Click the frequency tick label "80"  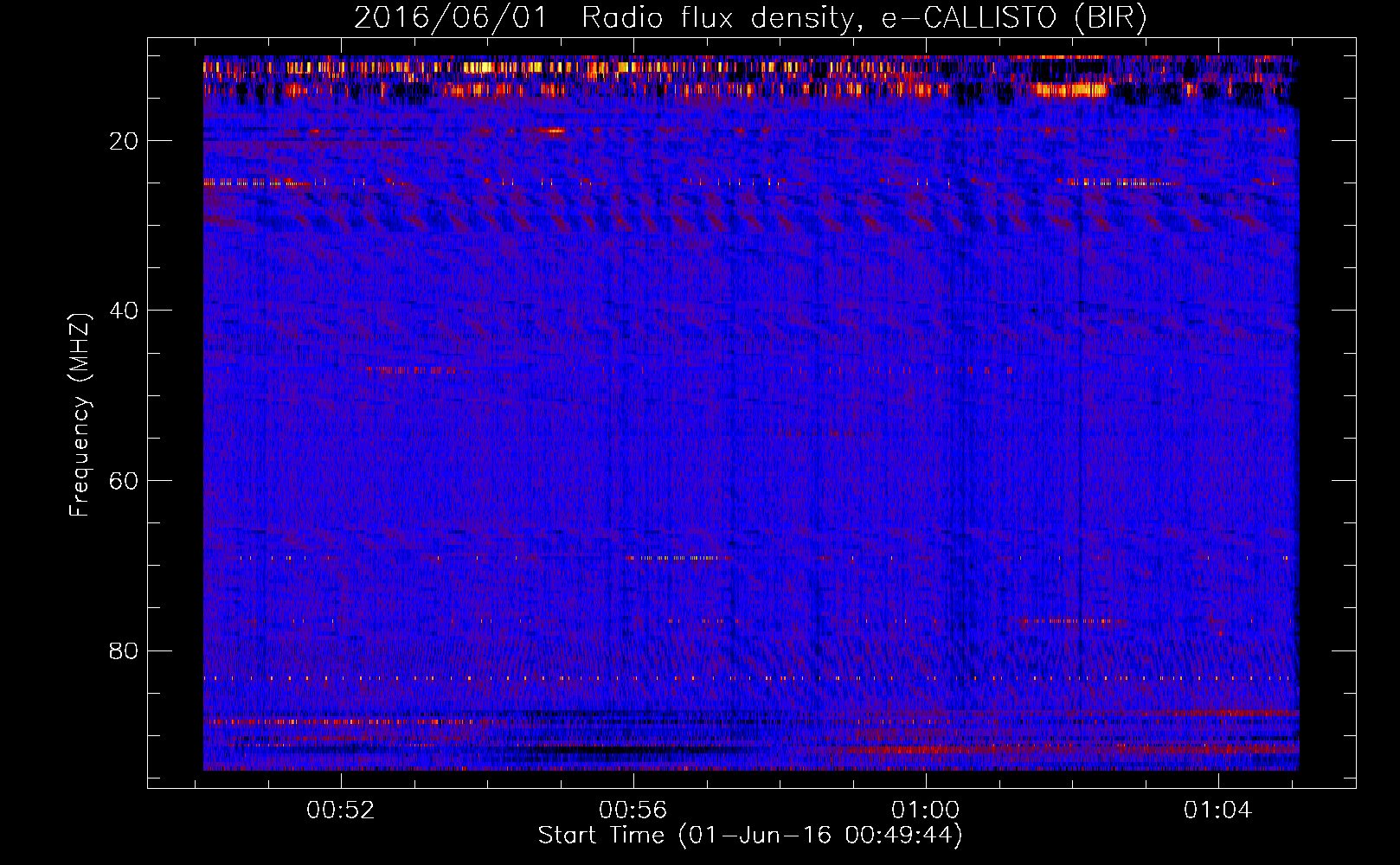click(125, 650)
